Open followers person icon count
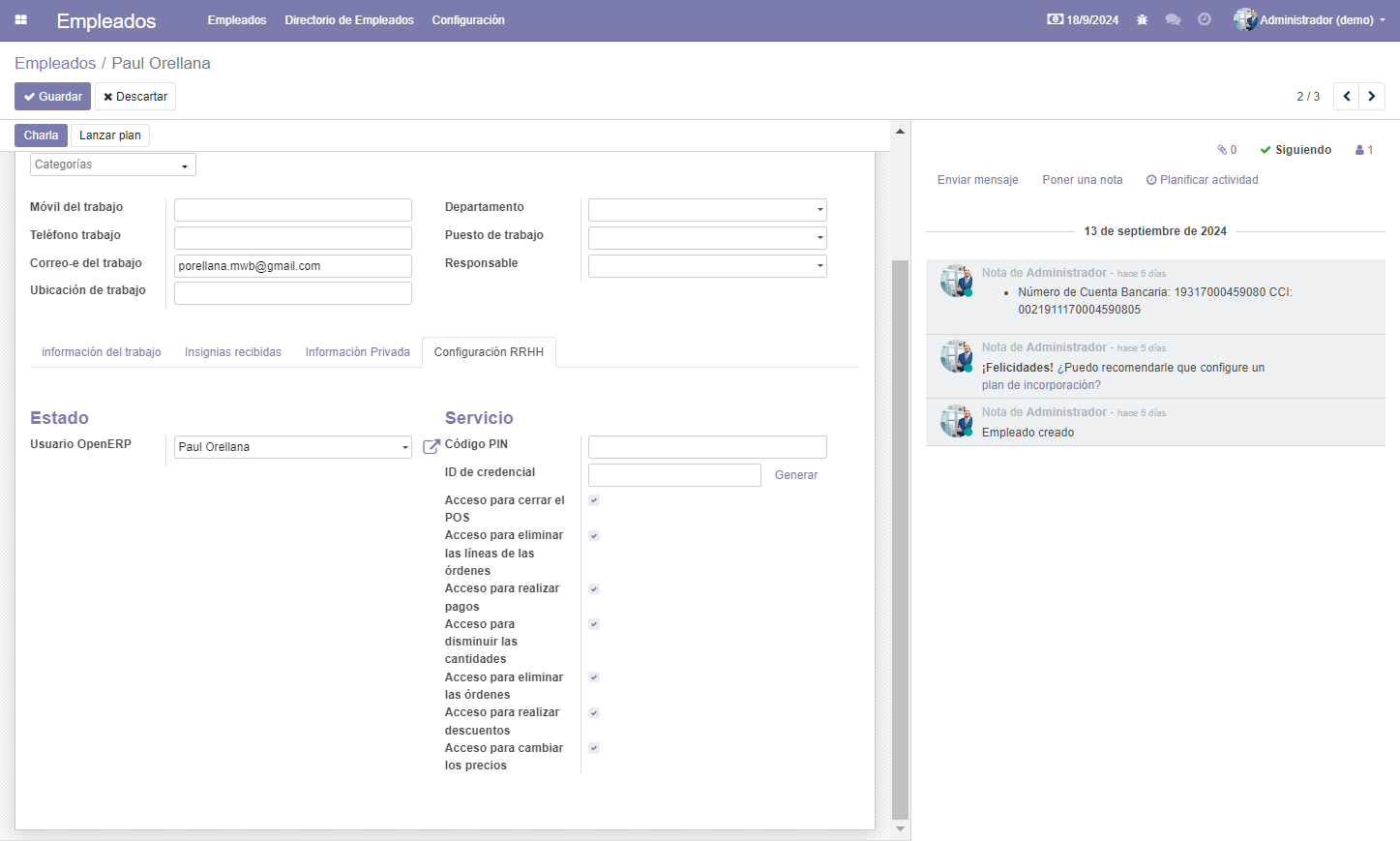1400x841 pixels. coord(1364,150)
